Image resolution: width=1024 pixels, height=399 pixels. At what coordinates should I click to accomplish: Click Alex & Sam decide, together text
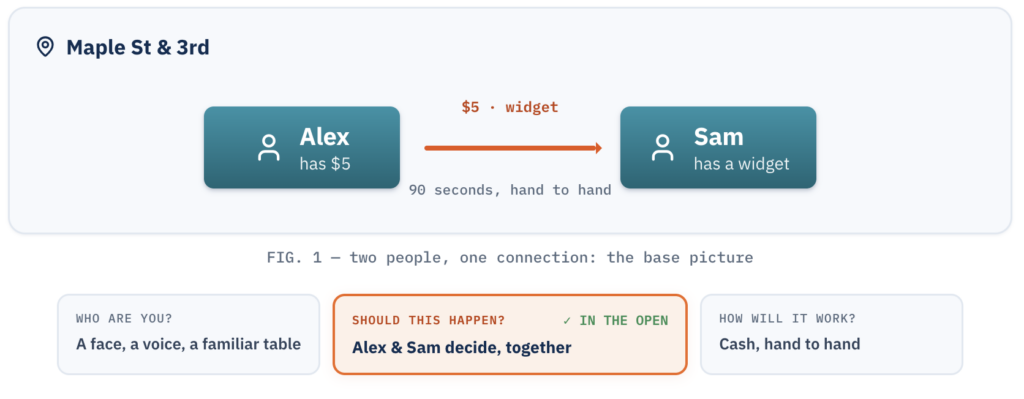[x=462, y=347]
